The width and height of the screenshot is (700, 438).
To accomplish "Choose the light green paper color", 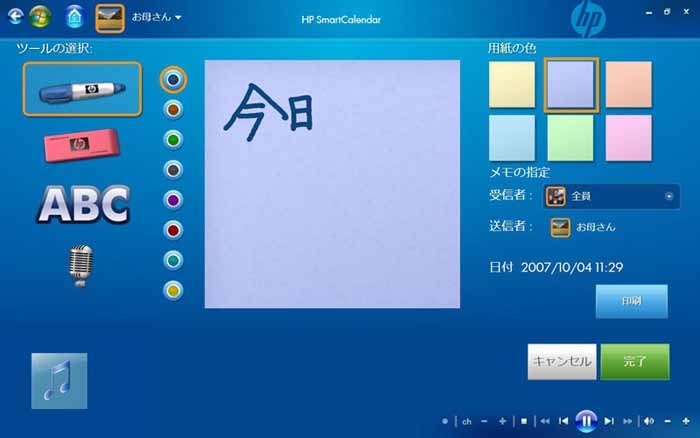I will (570, 138).
